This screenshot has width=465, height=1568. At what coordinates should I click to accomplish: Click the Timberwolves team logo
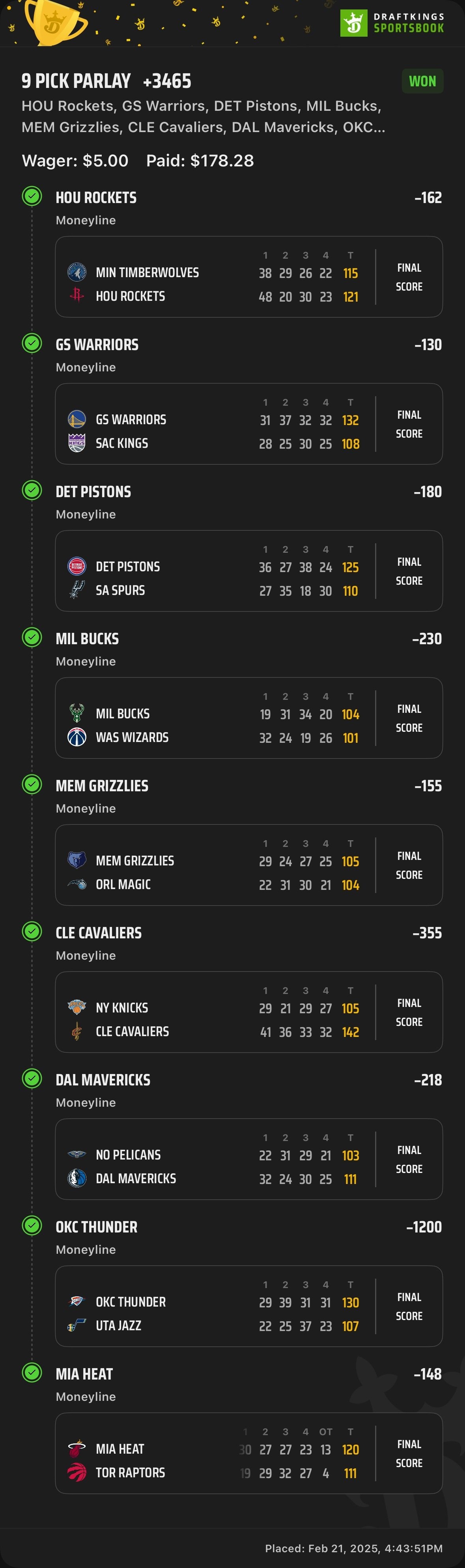77,272
